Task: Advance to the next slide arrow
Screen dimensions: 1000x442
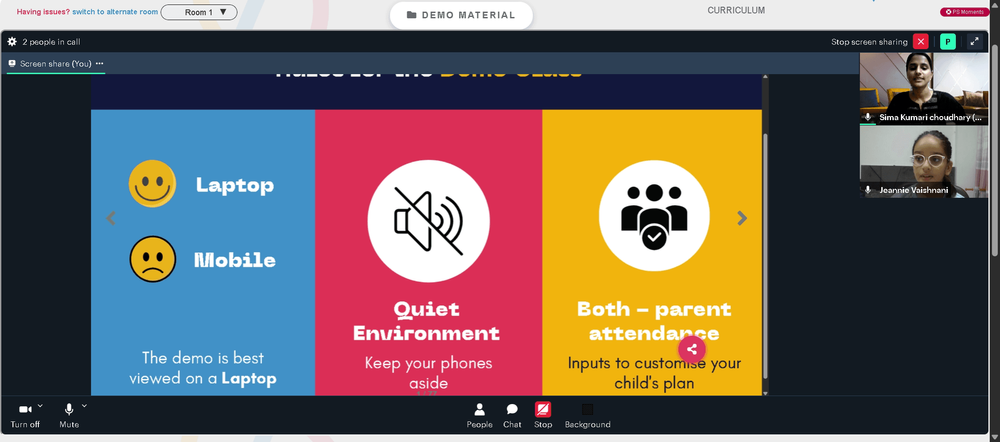Action: point(742,218)
